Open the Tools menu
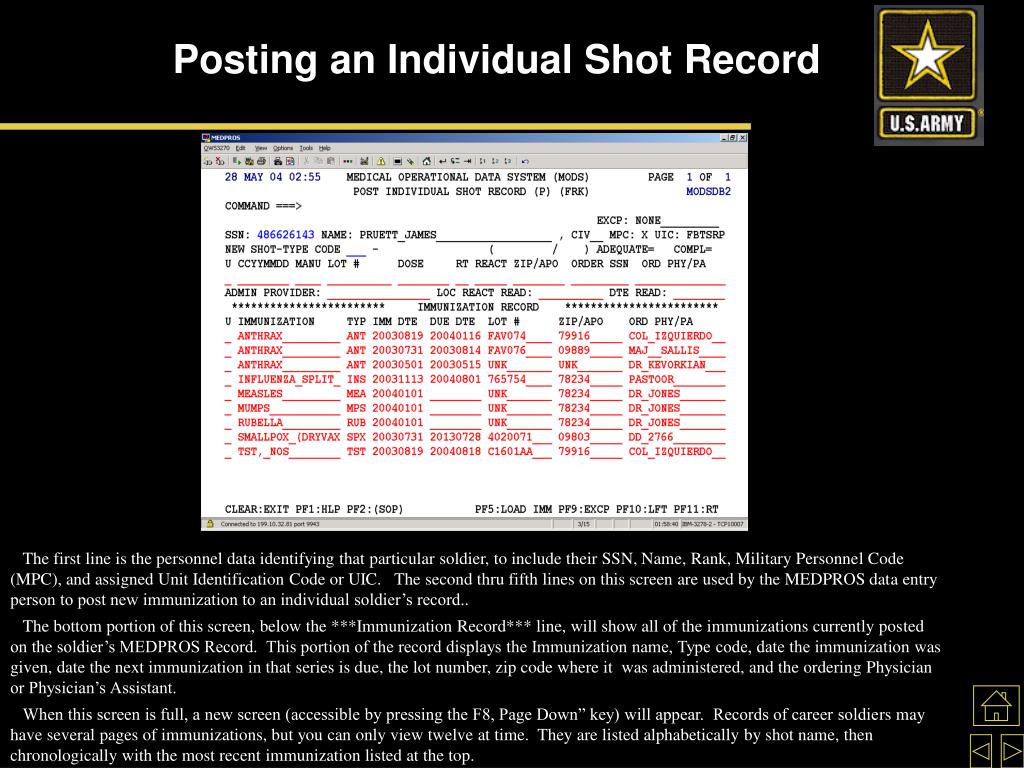 (306, 148)
